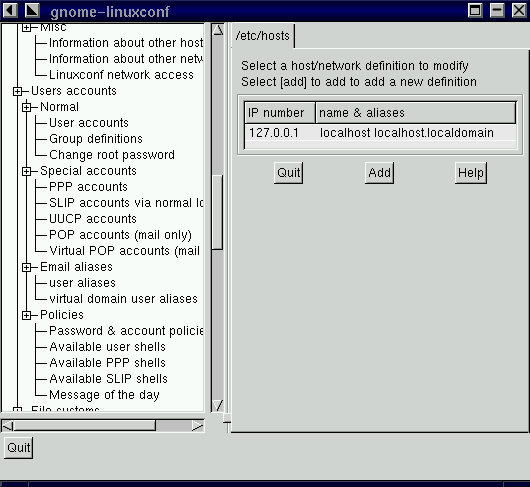Click tree scrollbar down arrow
This screenshot has height=487, width=530.
click(218, 405)
